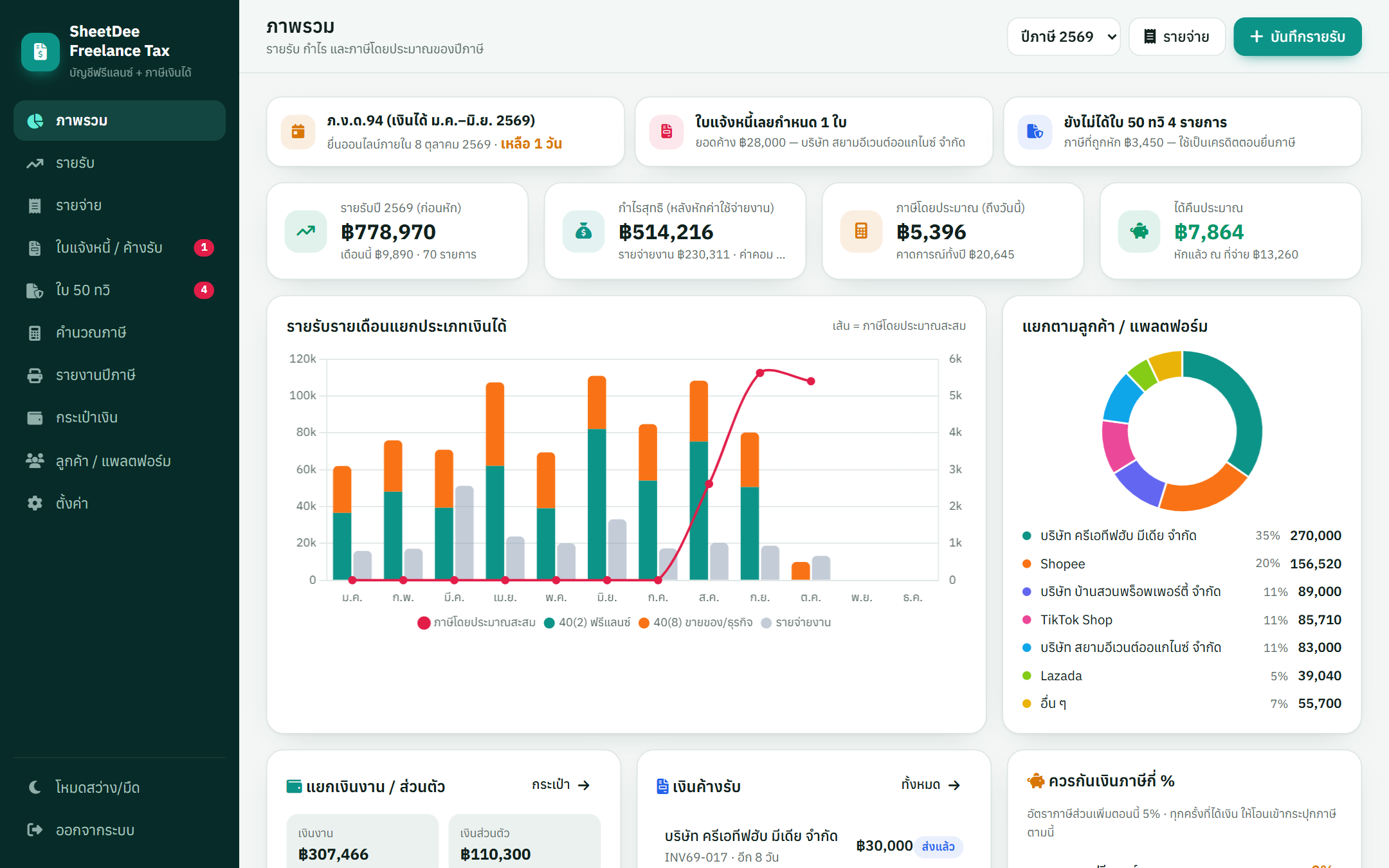Open กระเป๋า link with arrow
1389x868 pixels.
pyautogui.click(x=561, y=785)
